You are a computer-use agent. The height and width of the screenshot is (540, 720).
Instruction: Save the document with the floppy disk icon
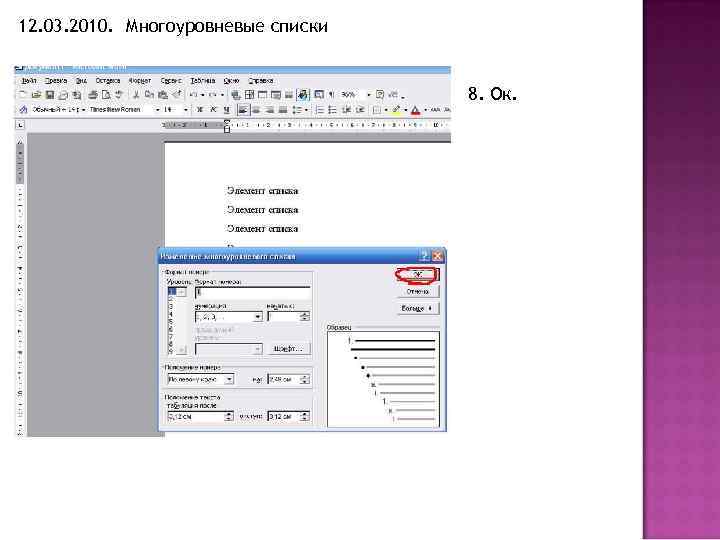click(50, 95)
